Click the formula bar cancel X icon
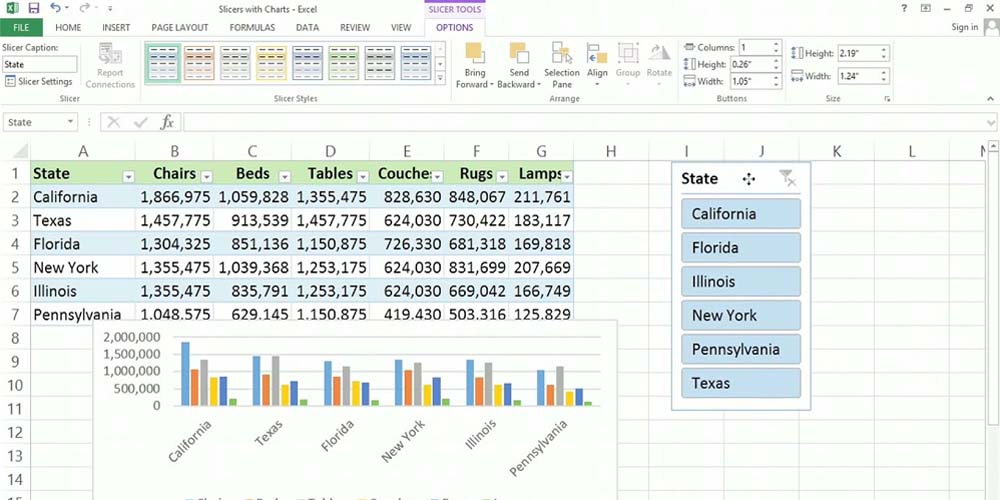1000x500 pixels. 114,122
